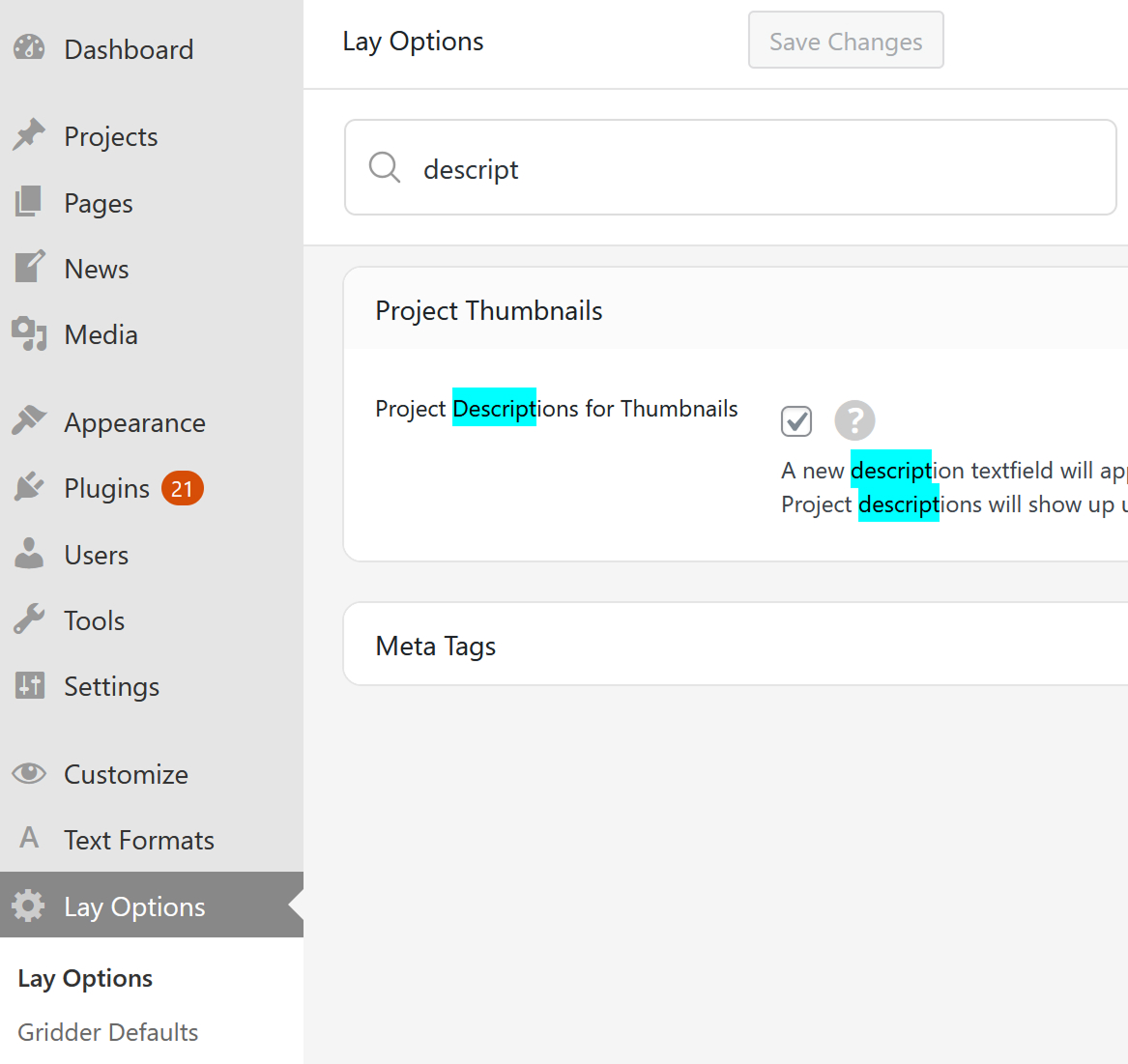Click the Dashboard gauge icon
The width and height of the screenshot is (1128, 1064).
[29, 48]
